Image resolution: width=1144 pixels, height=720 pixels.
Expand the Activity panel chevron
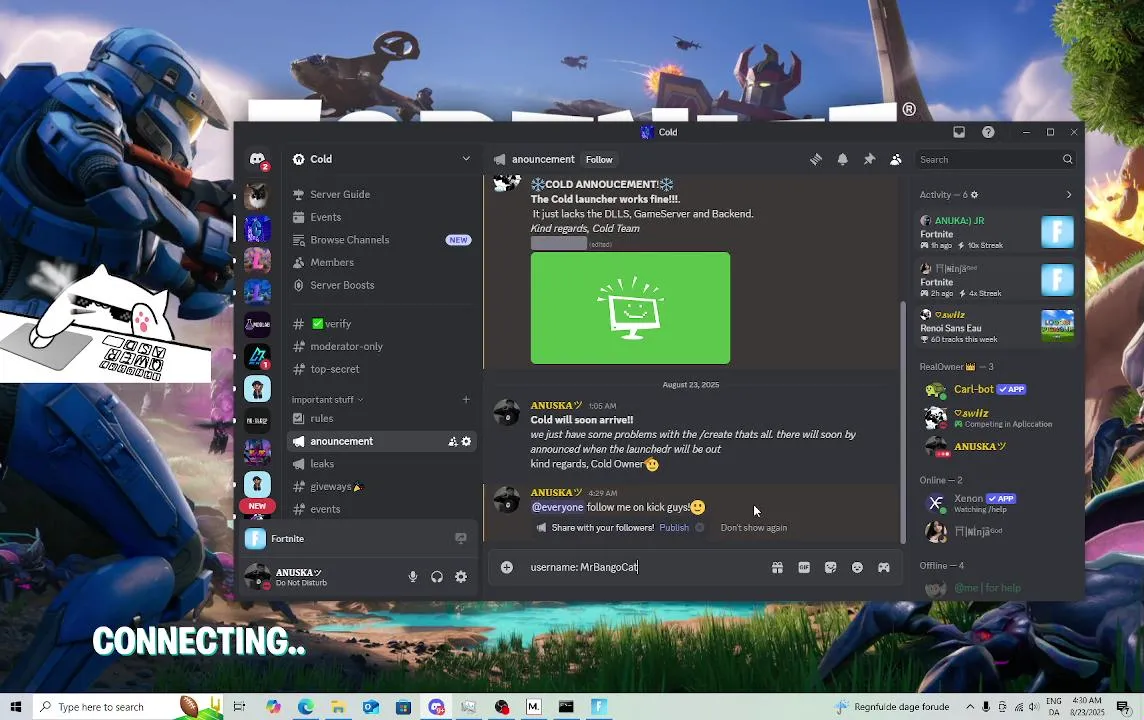click(x=1069, y=195)
